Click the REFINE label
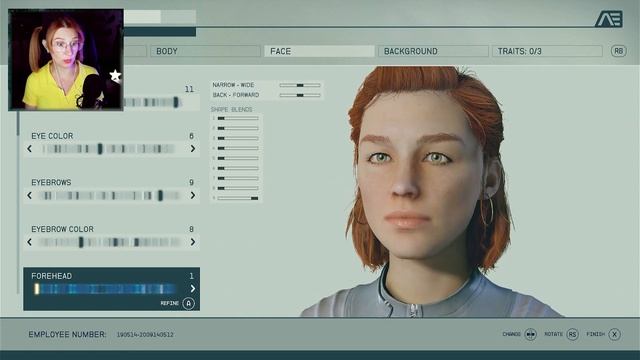This screenshot has height=360, width=640. coord(169,303)
